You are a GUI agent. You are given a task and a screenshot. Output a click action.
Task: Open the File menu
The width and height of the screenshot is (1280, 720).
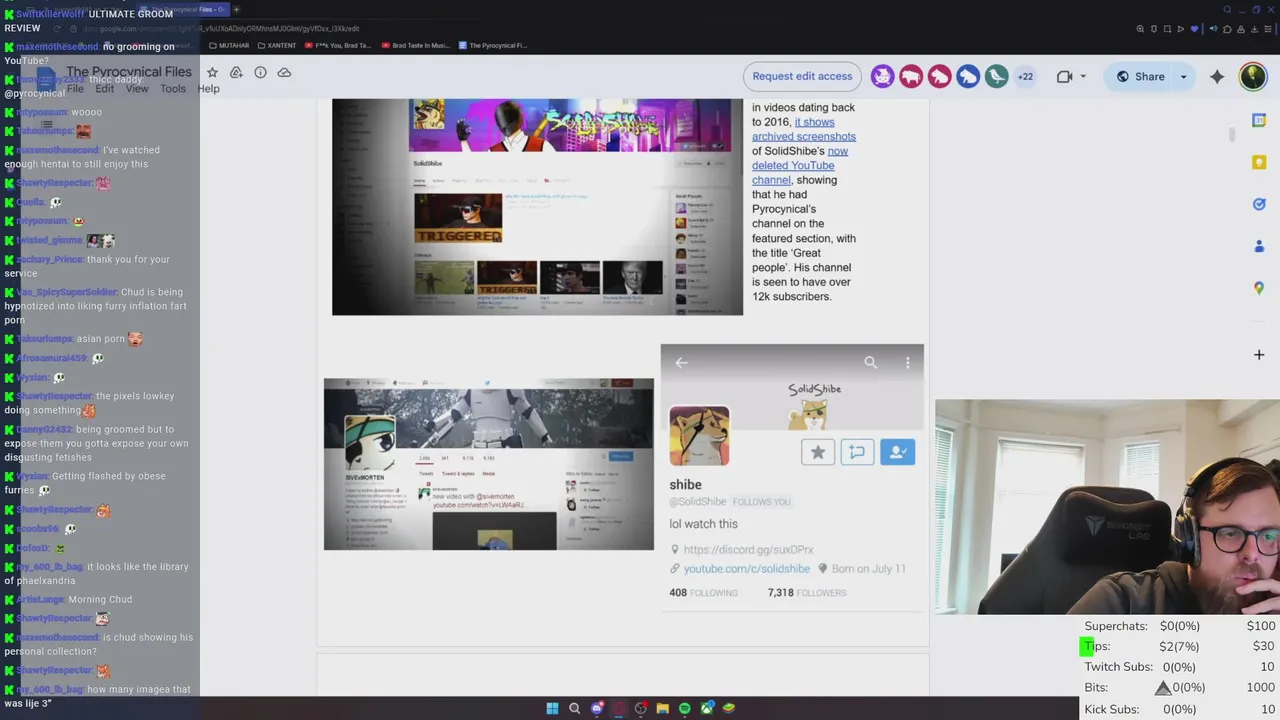pos(75,89)
